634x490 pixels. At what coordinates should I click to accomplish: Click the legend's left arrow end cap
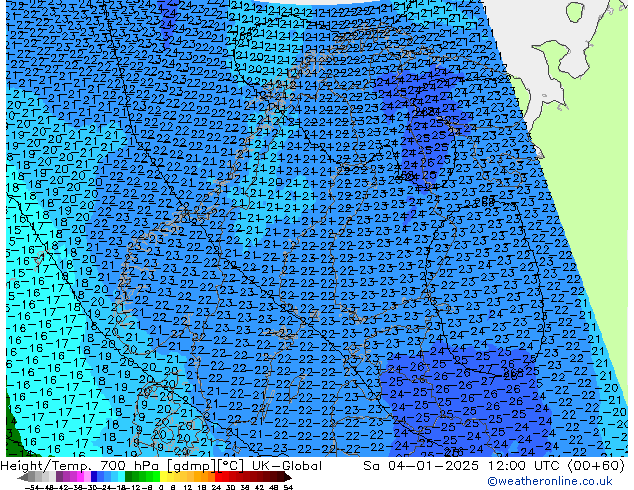click(x=23, y=477)
